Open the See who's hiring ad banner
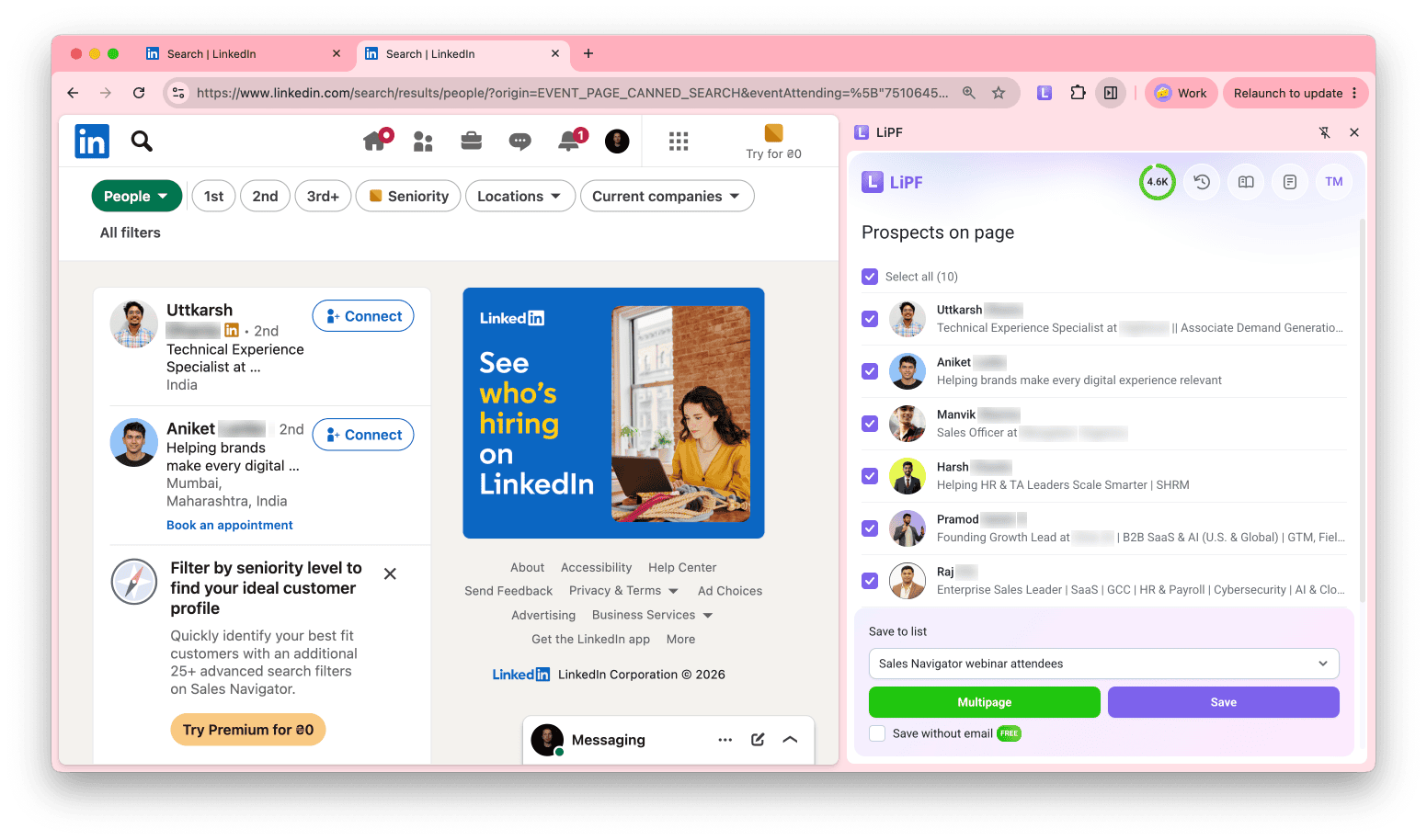Viewport: 1427px width, 840px height. [613, 413]
